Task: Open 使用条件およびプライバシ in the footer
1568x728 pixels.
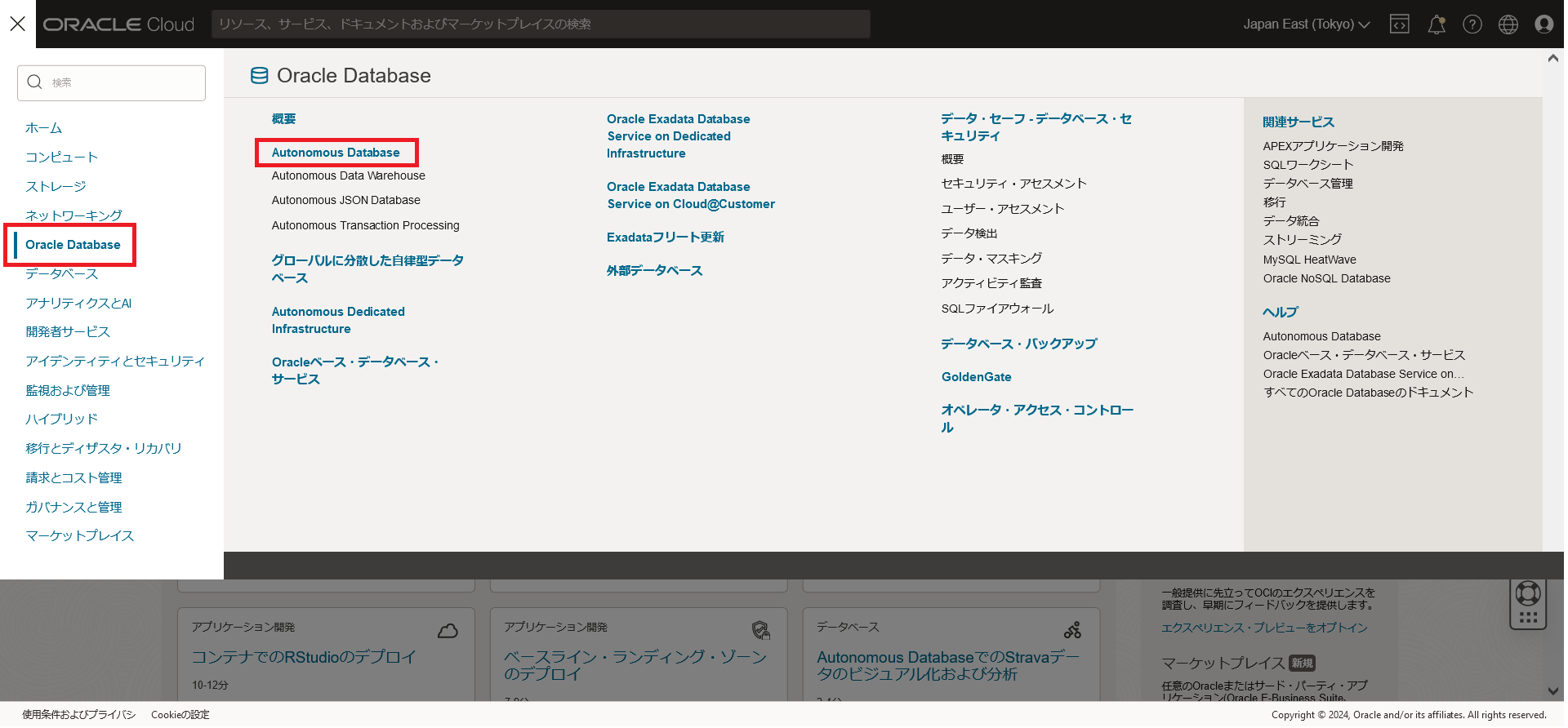Action: (79, 715)
